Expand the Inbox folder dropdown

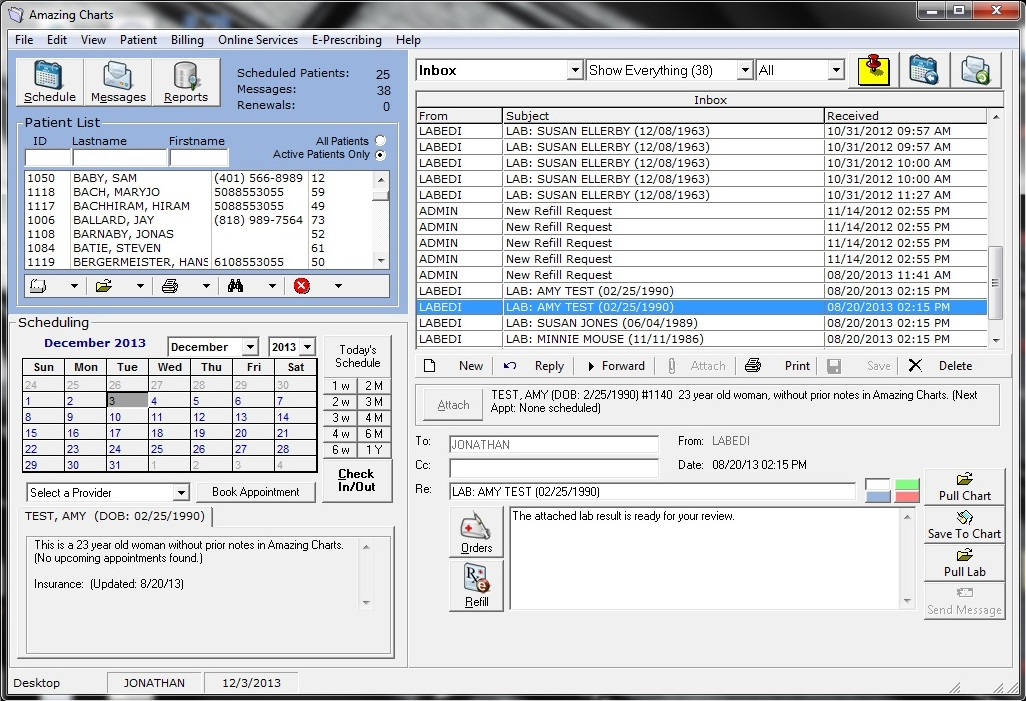point(574,71)
